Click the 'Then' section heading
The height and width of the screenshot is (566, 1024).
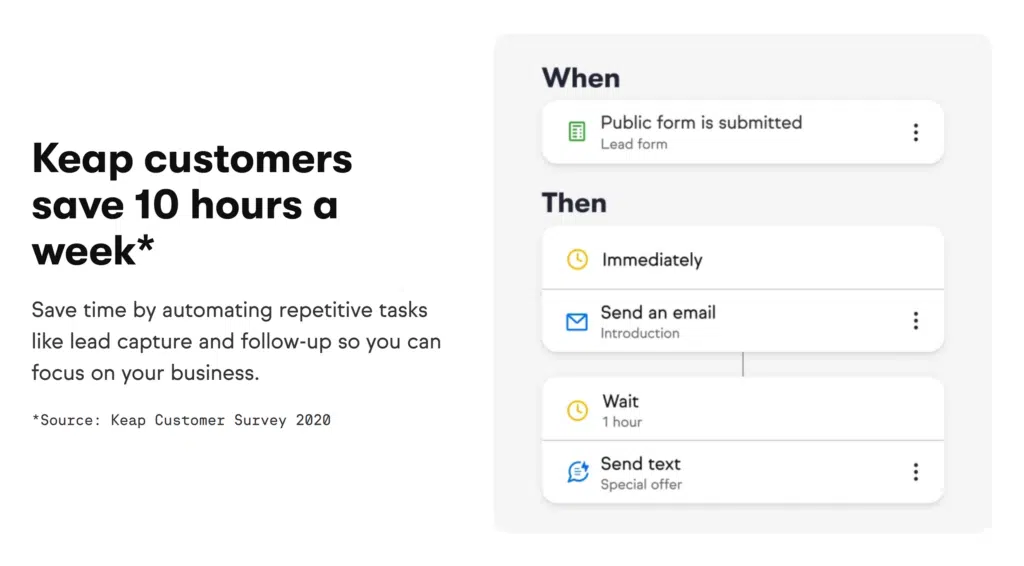click(574, 203)
